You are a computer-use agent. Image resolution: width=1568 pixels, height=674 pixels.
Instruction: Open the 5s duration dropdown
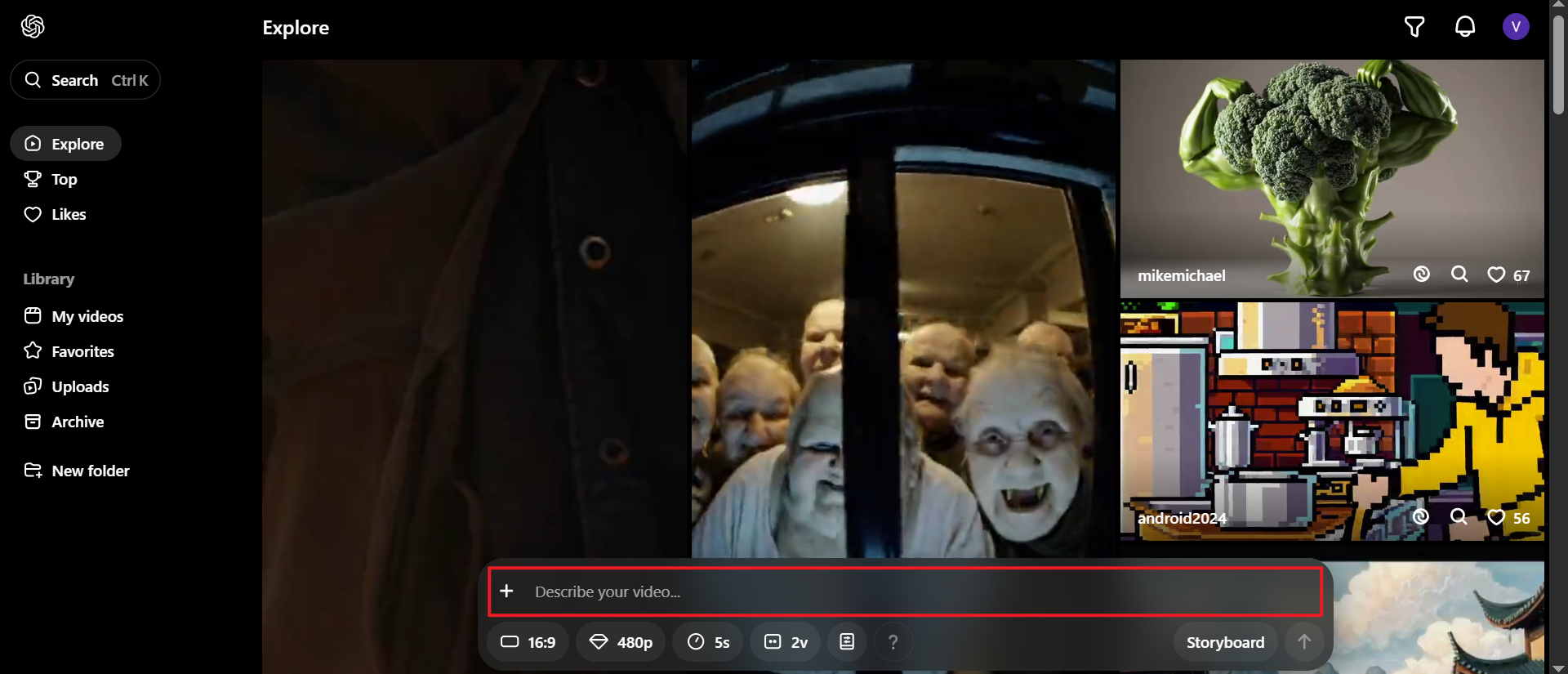708,642
